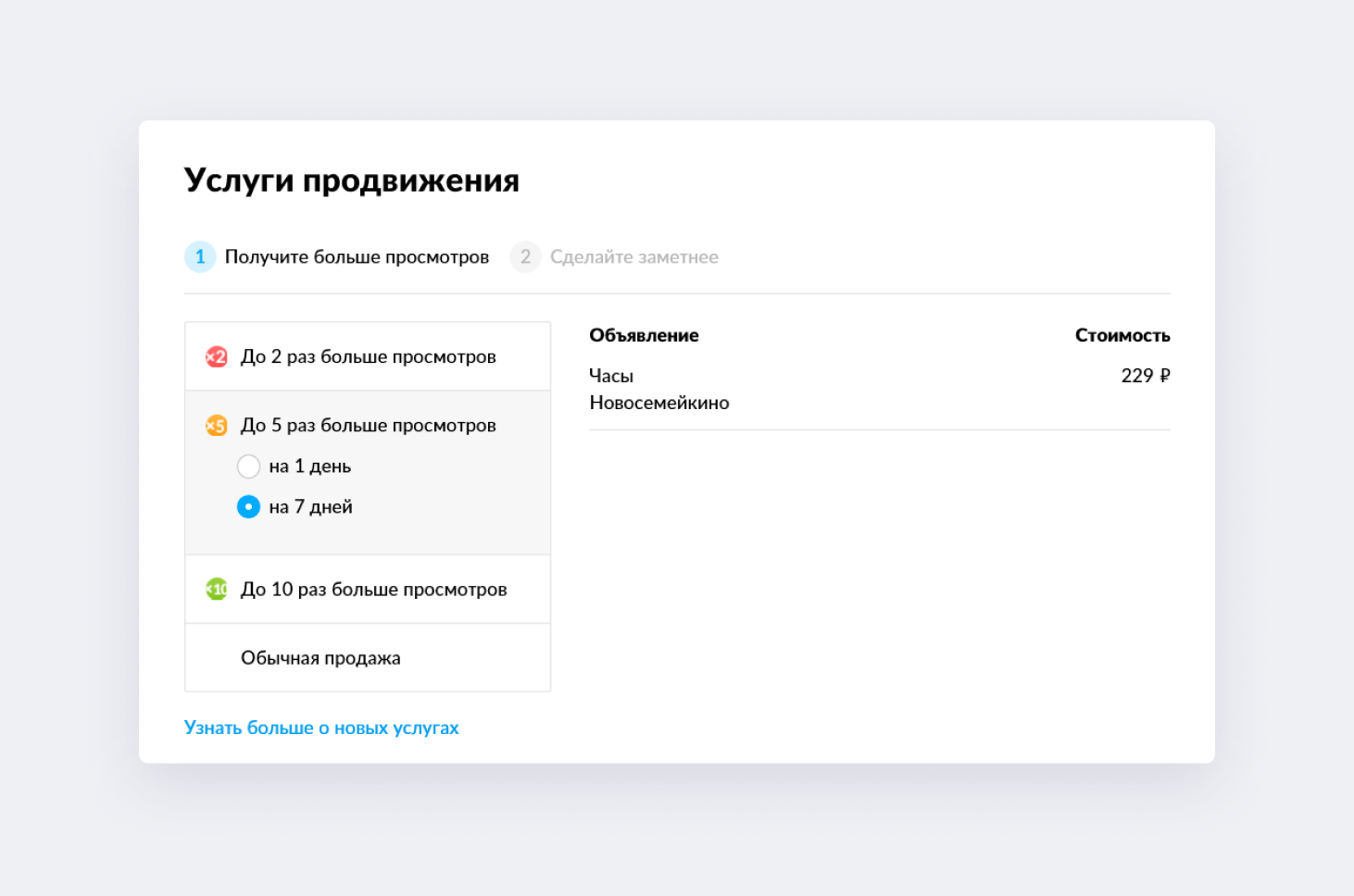Click the step 2 number badge
The image size is (1354, 896).
pos(525,257)
